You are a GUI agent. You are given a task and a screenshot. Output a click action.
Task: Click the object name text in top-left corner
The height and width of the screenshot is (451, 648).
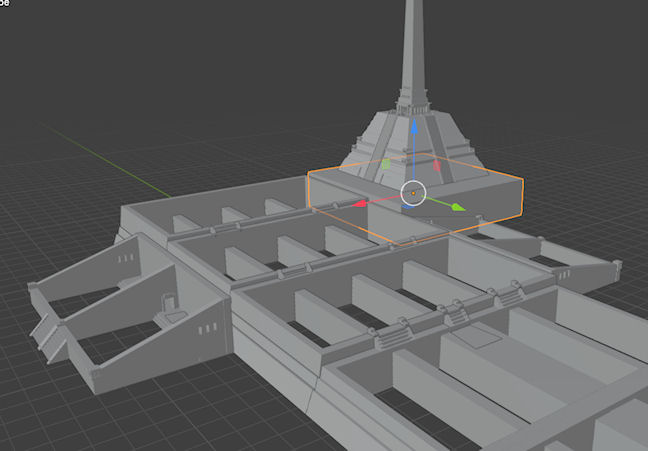5,4
